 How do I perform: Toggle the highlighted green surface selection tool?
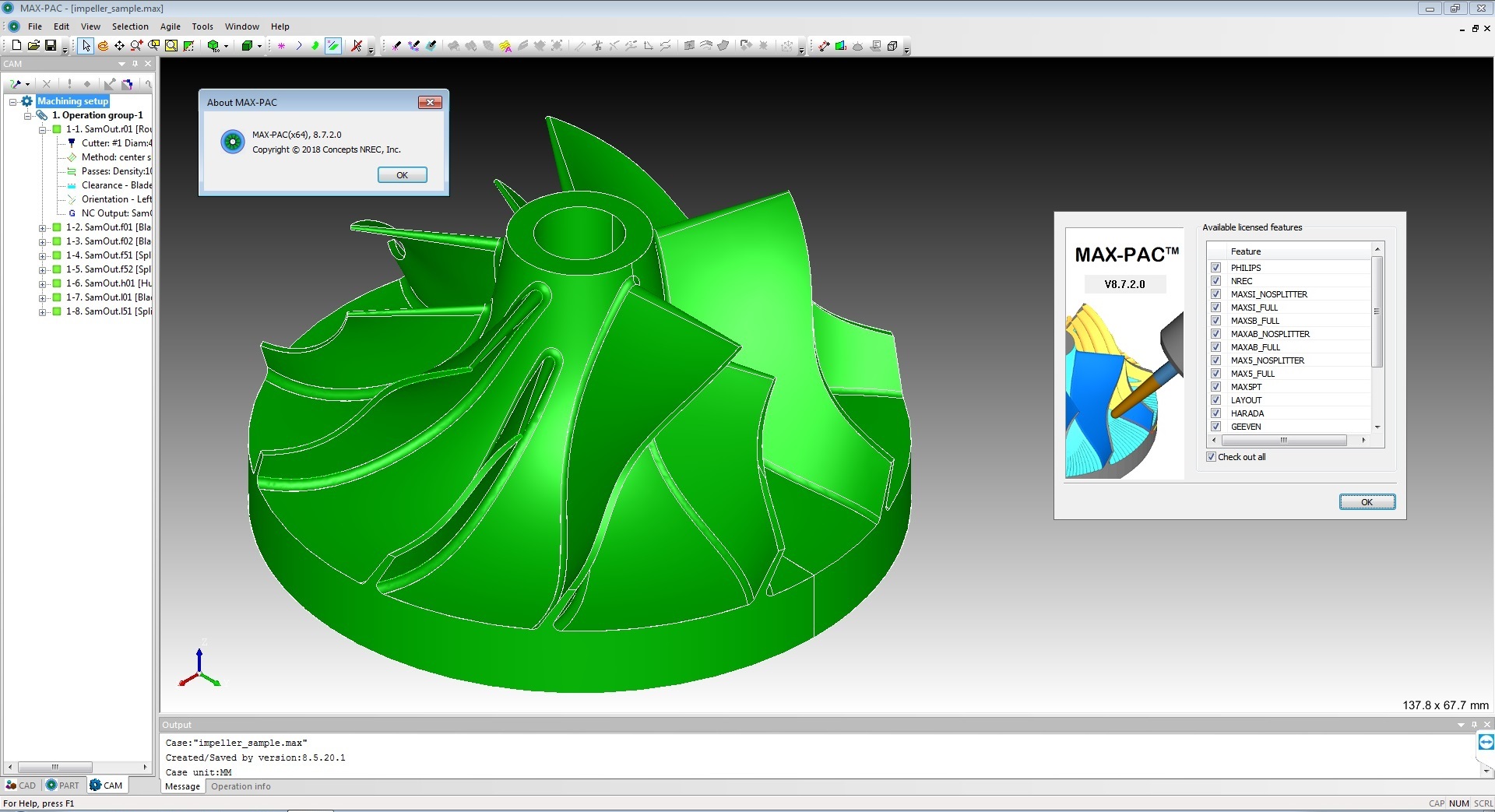(333, 46)
